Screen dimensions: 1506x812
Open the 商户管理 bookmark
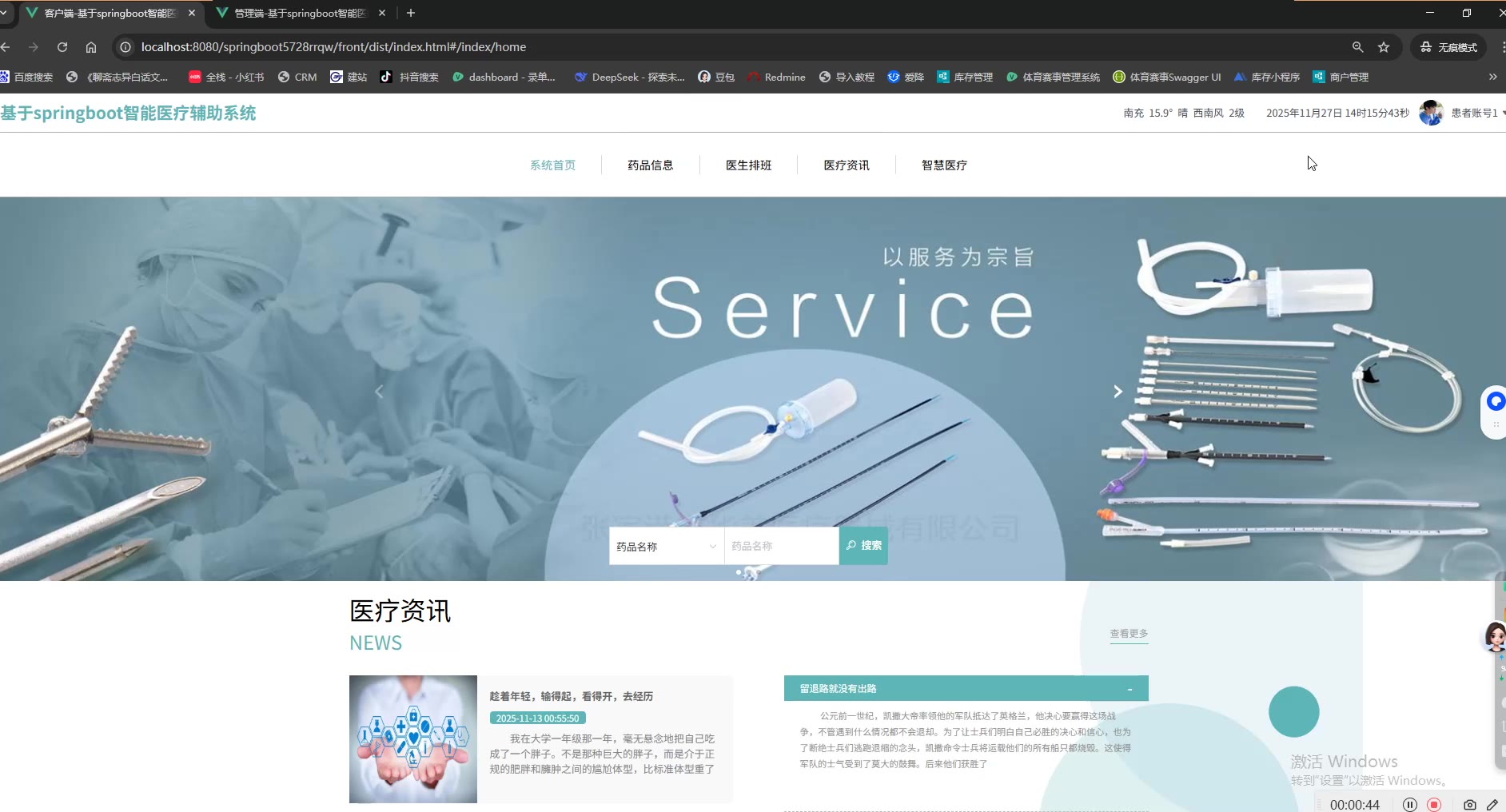coord(1341,77)
